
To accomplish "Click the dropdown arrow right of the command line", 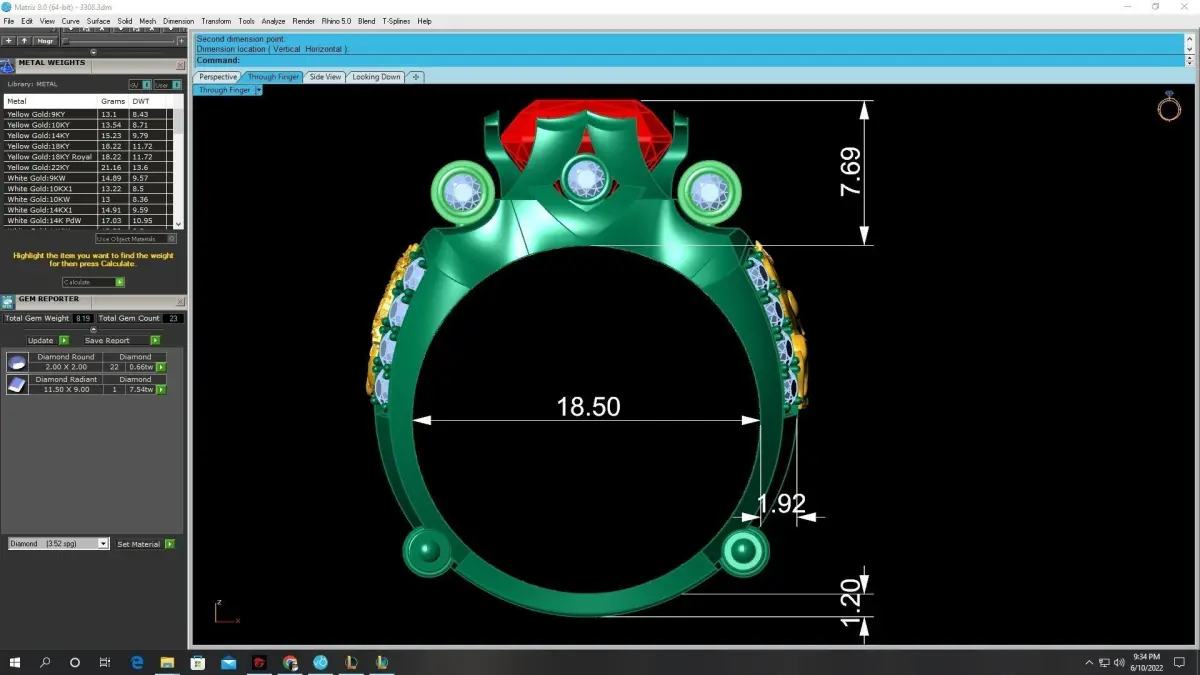I will [x=1189, y=60].
